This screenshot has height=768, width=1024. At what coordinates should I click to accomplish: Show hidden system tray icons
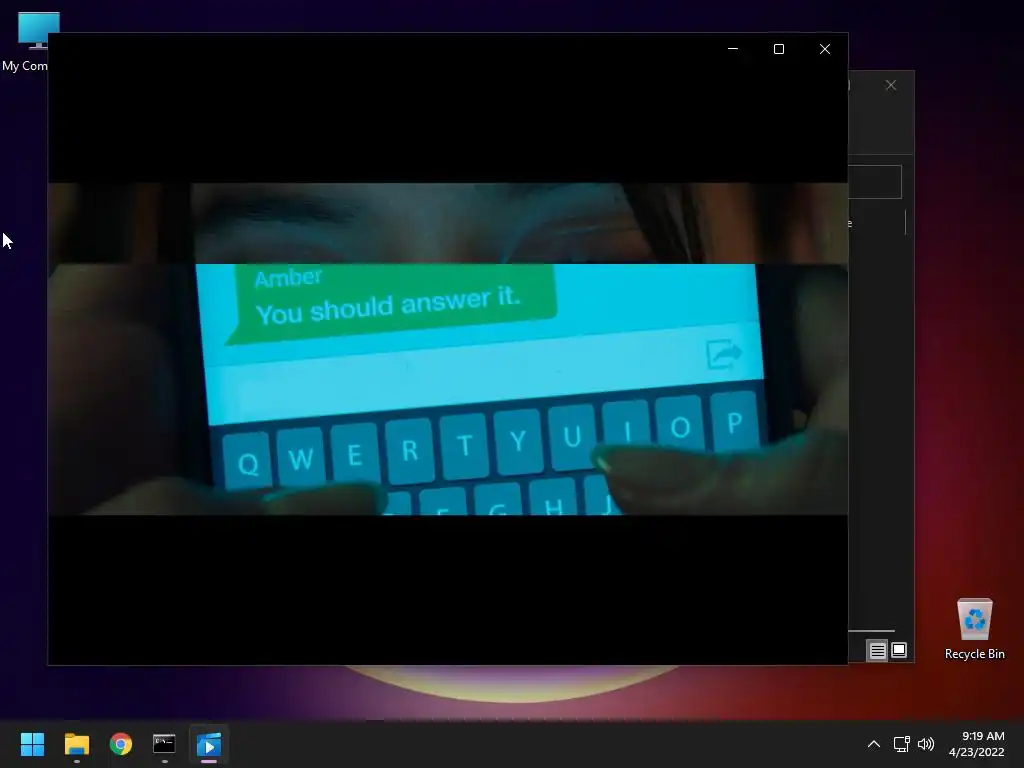tap(873, 744)
